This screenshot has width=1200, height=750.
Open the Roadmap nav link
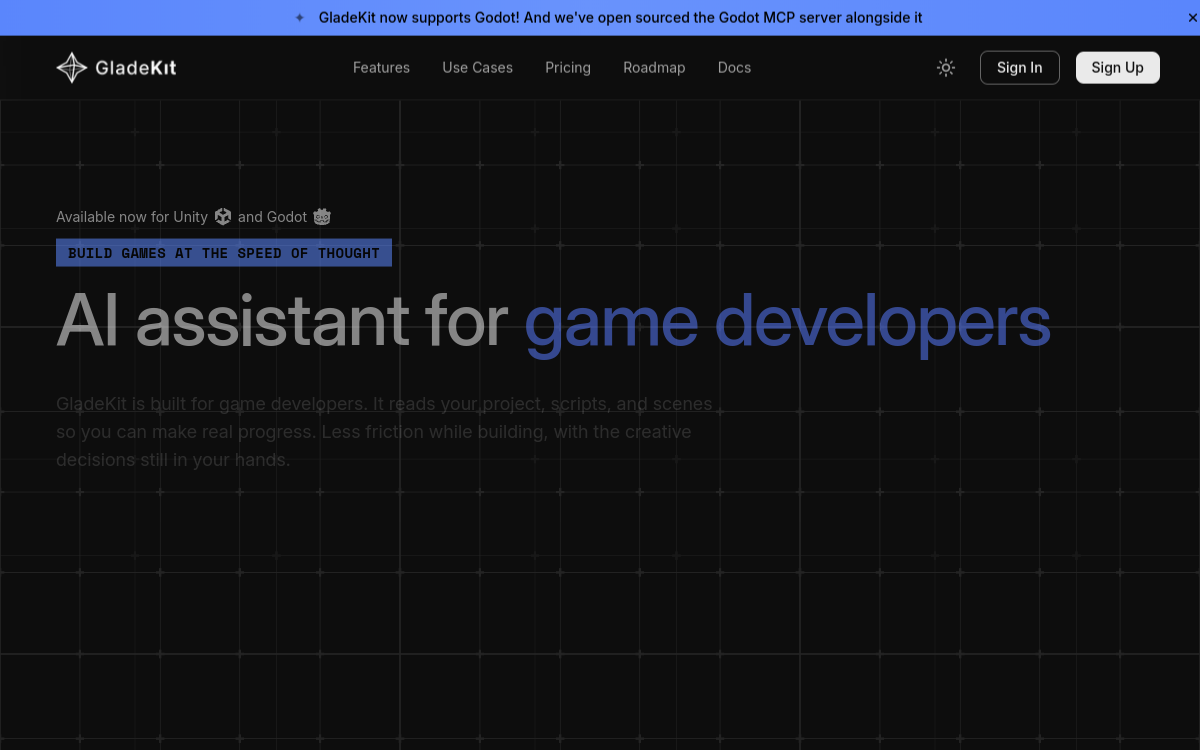(654, 68)
